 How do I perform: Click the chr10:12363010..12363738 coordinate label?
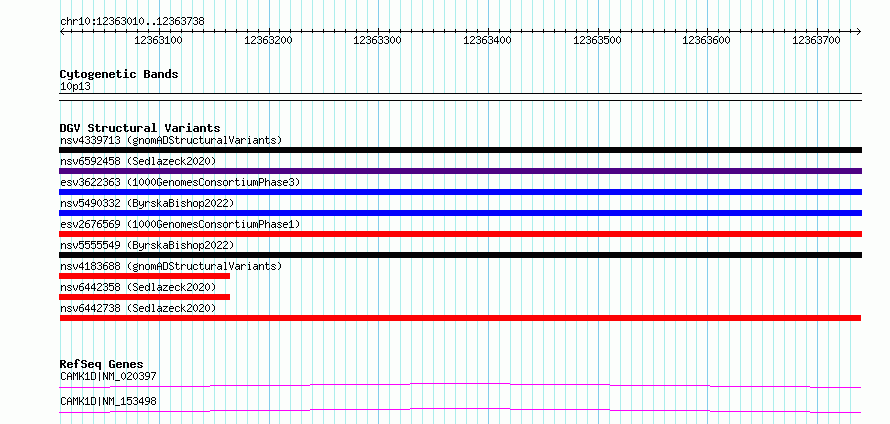[132, 21]
